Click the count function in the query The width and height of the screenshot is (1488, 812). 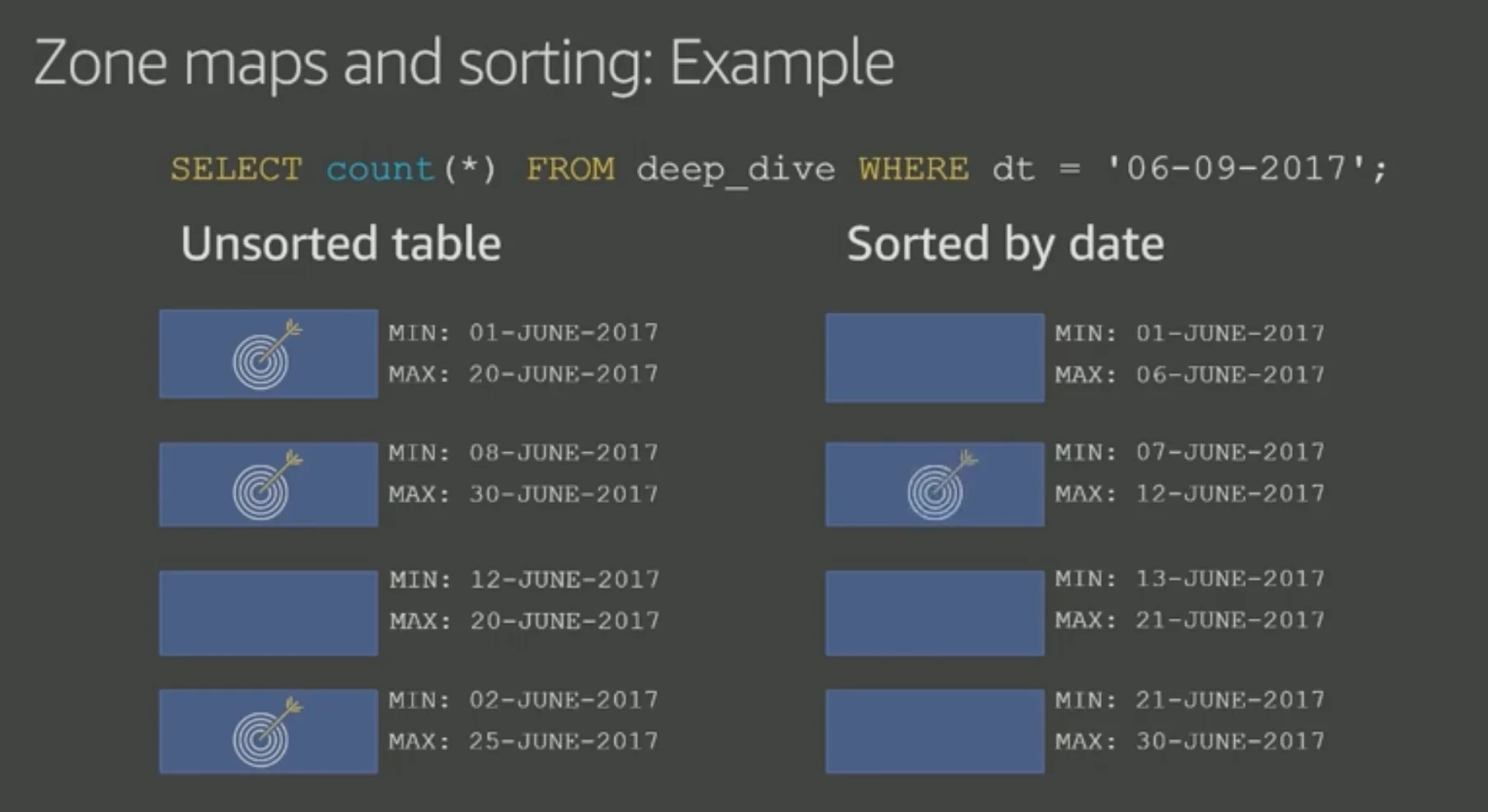pos(380,170)
